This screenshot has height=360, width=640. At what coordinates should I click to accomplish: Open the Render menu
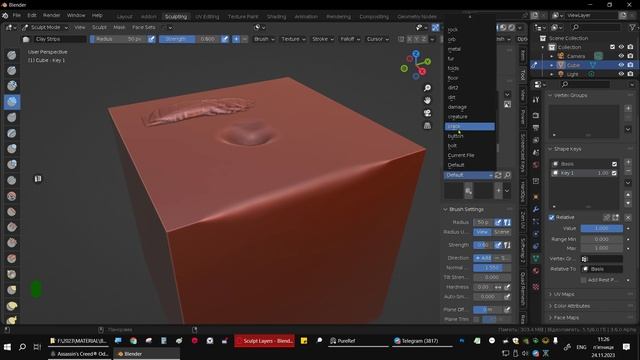51,15
